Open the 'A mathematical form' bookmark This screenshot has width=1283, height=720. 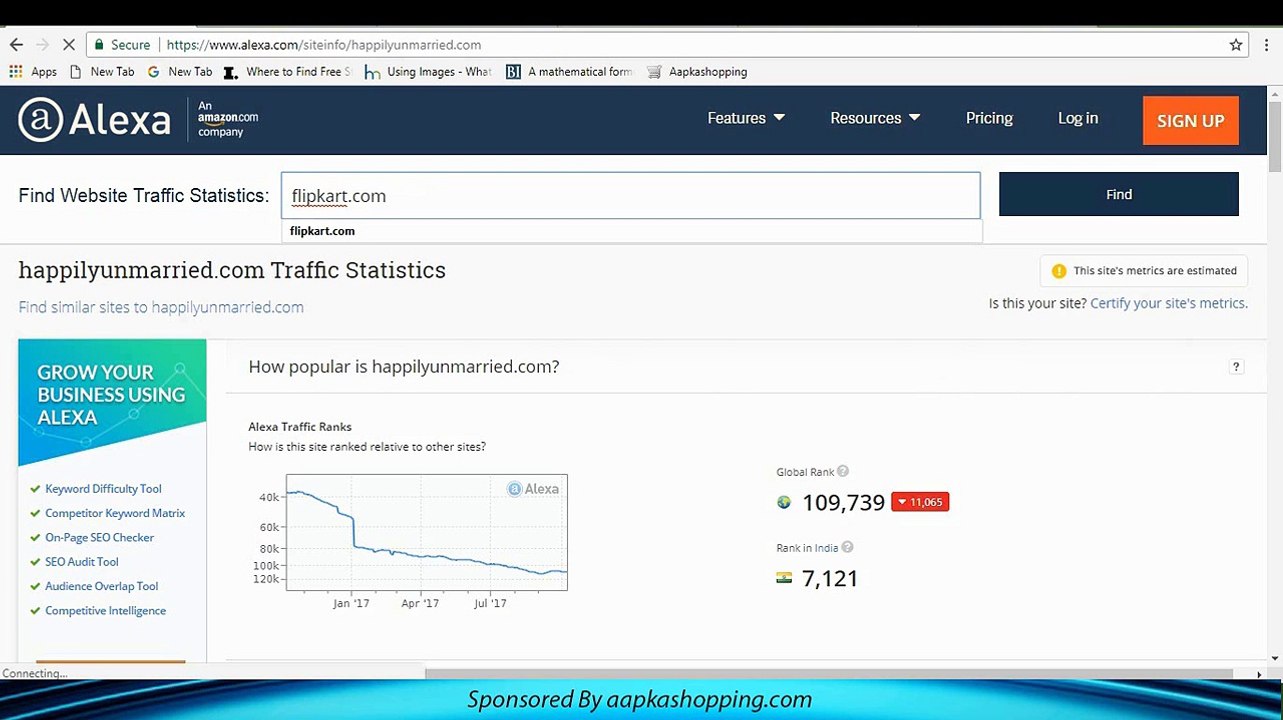click(570, 72)
